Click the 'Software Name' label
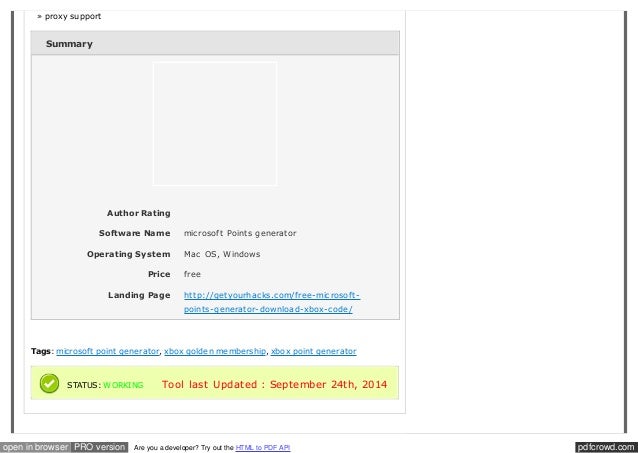The width and height of the screenshot is (638, 453). coord(135,233)
